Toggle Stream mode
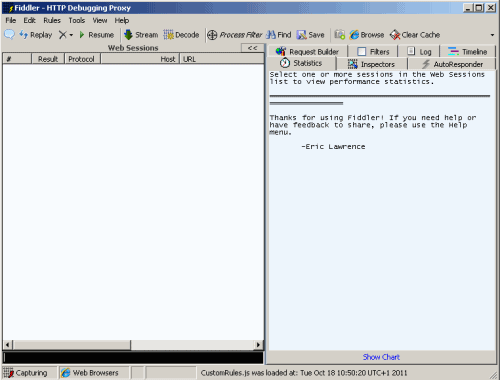The width and height of the screenshot is (500, 380). click(x=141, y=35)
